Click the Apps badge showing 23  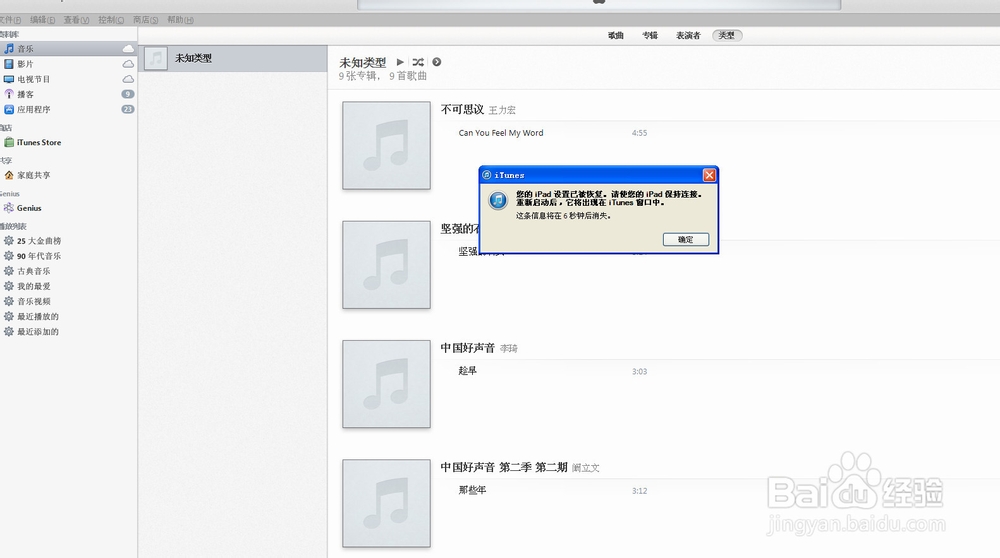tap(128, 109)
